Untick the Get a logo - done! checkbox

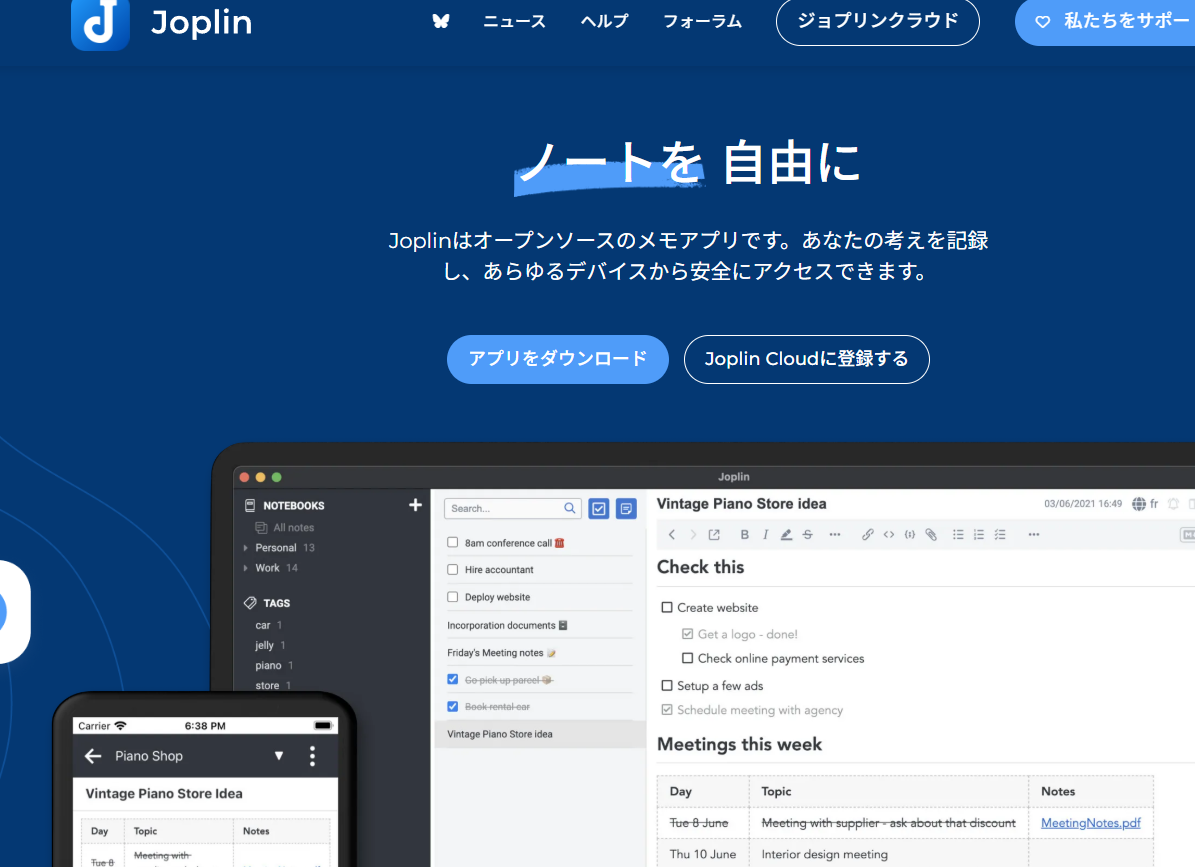coord(687,634)
